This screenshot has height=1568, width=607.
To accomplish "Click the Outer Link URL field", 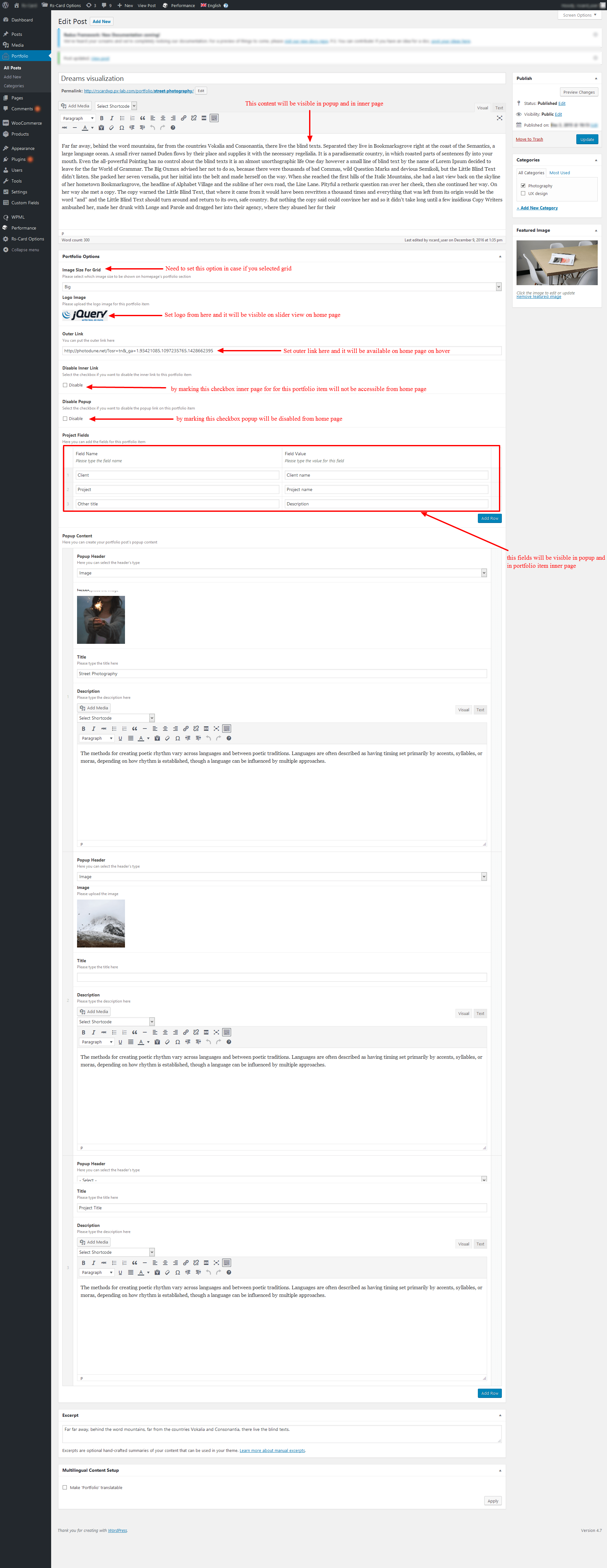I will tap(282, 351).
